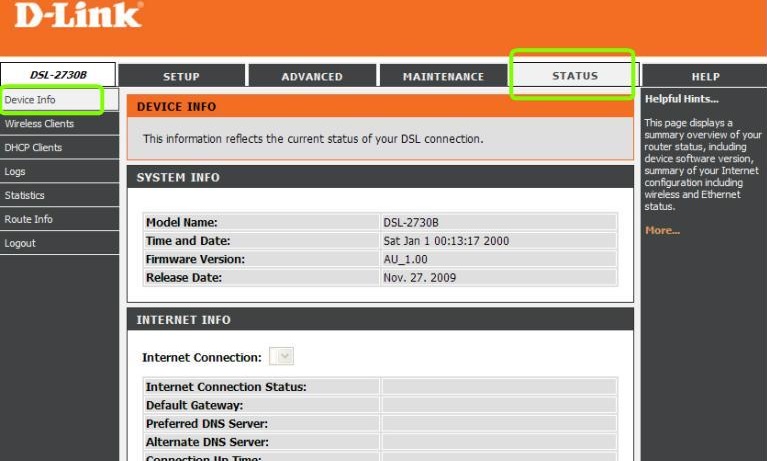767x461 pixels.
Task: Select the STATUS tab
Action: tap(575, 75)
